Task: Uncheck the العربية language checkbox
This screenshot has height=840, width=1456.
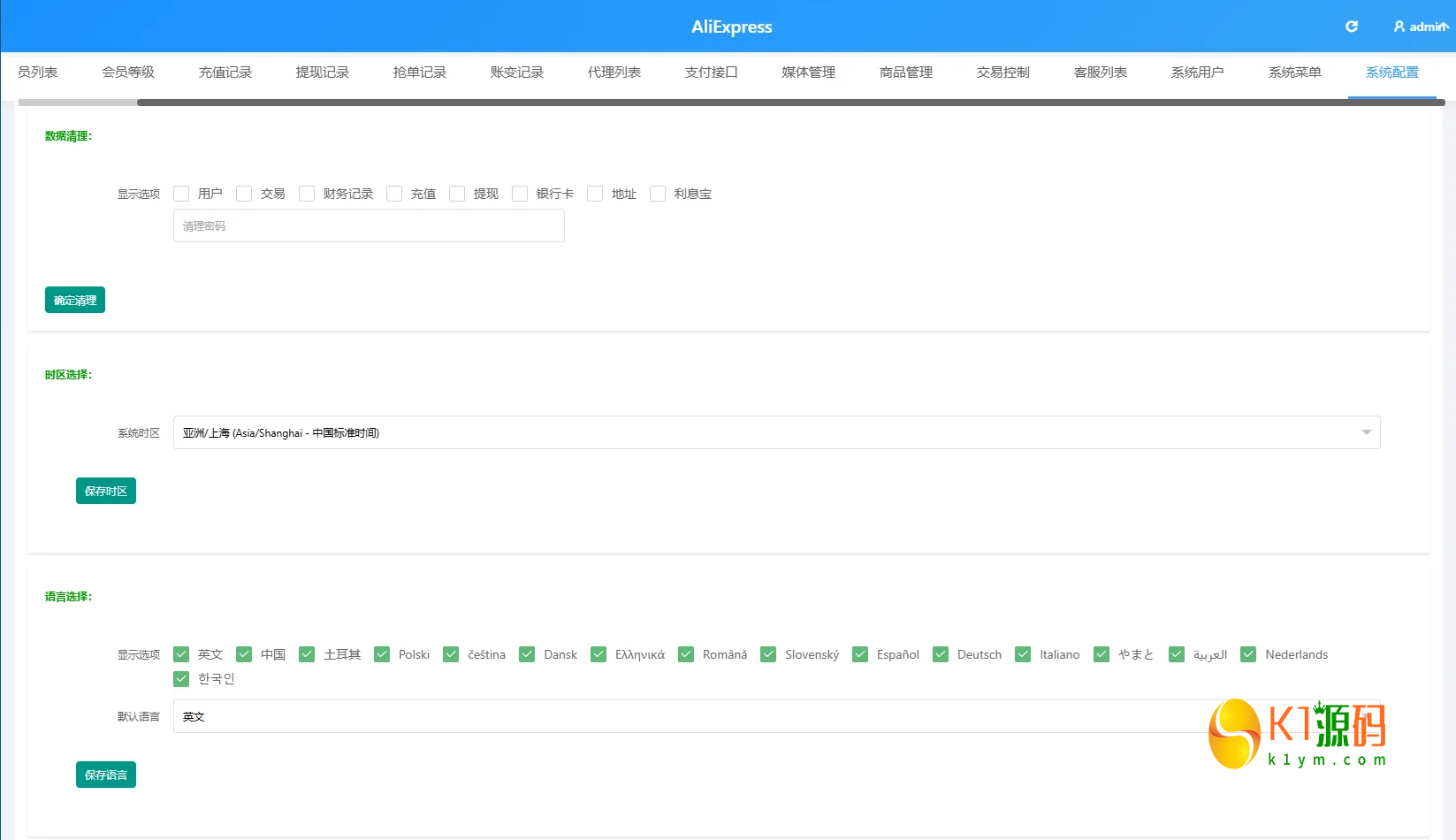Action: click(x=1177, y=654)
